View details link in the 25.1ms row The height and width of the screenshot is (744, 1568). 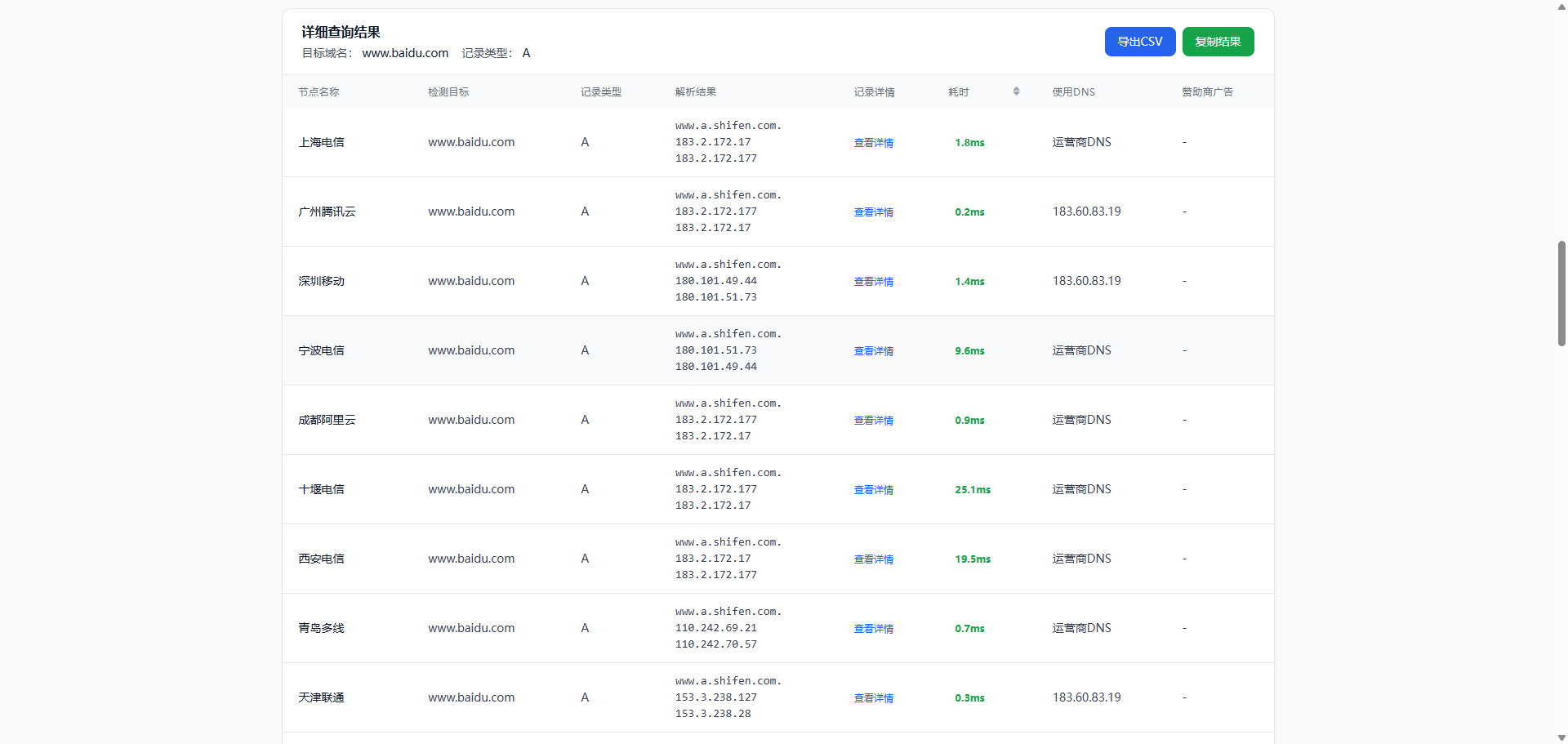coord(873,490)
